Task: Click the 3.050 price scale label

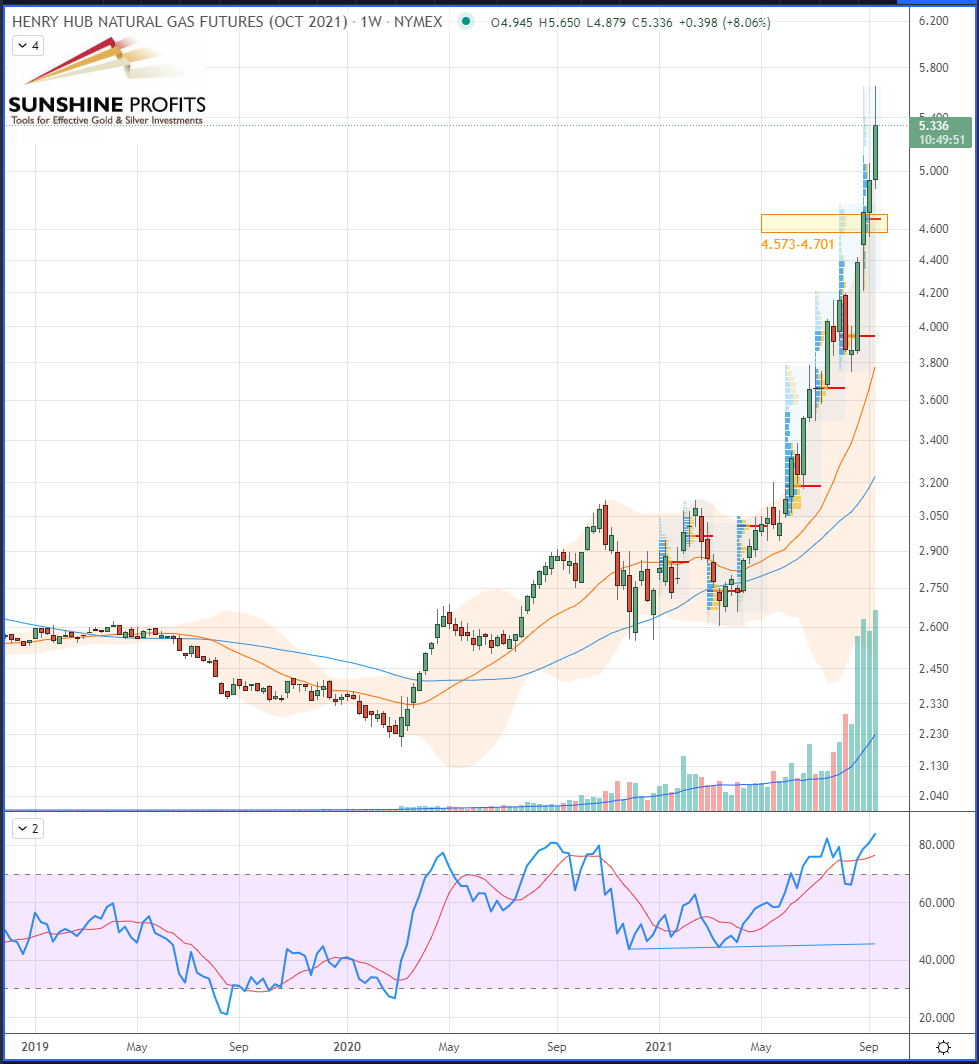Action: pos(934,516)
